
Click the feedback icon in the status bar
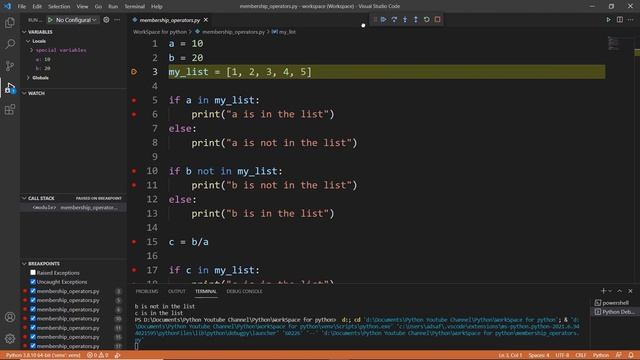(x=619, y=355)
